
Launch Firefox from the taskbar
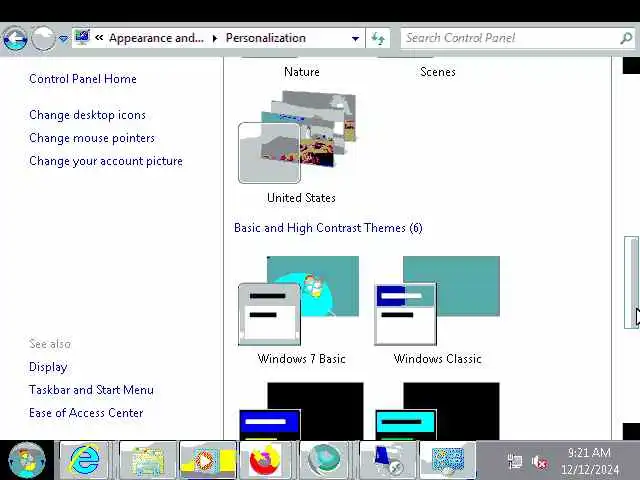265,460
